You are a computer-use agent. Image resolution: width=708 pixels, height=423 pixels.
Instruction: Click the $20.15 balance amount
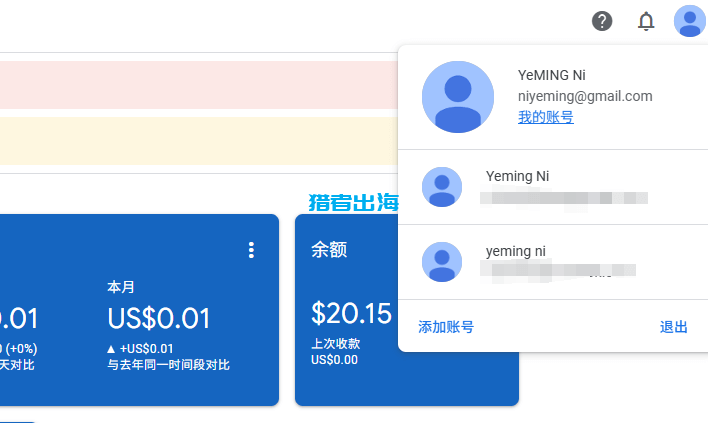tap(351, 314)
